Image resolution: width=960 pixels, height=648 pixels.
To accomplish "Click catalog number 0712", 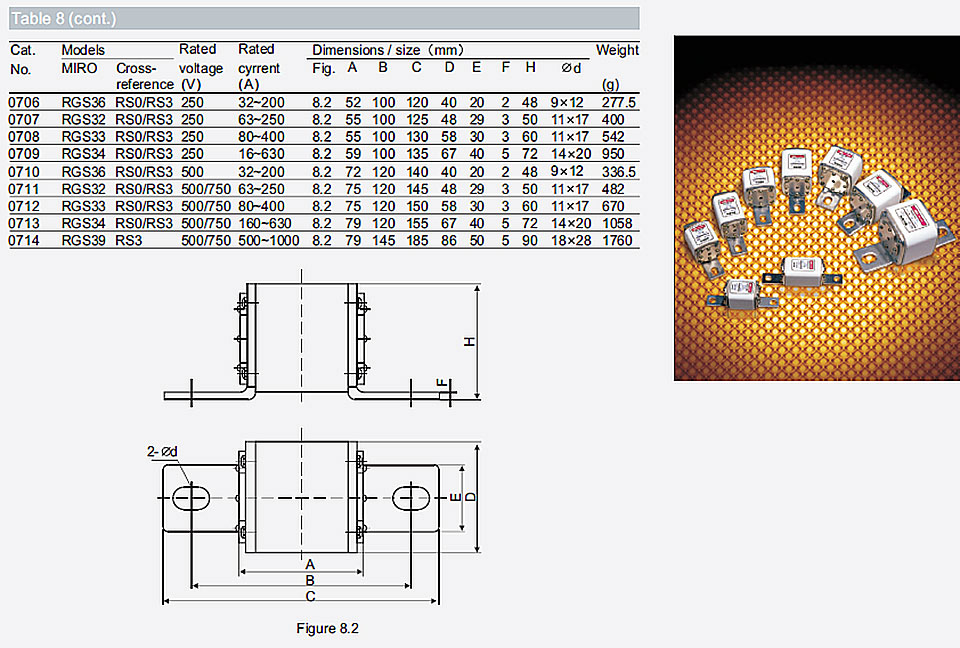I will 24,206.
